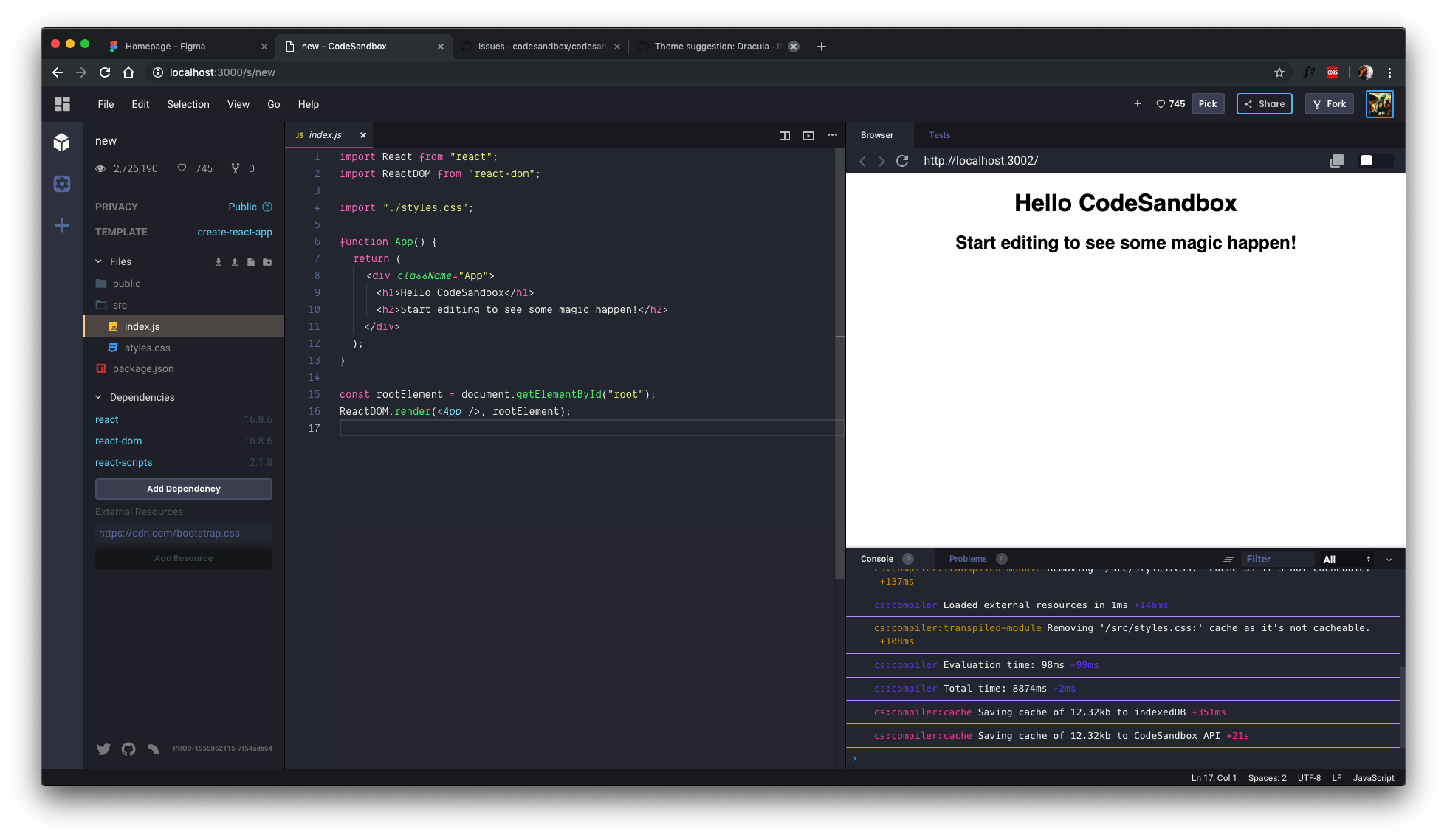
Task: Open the Selection menu
Action: pos(188,104)
